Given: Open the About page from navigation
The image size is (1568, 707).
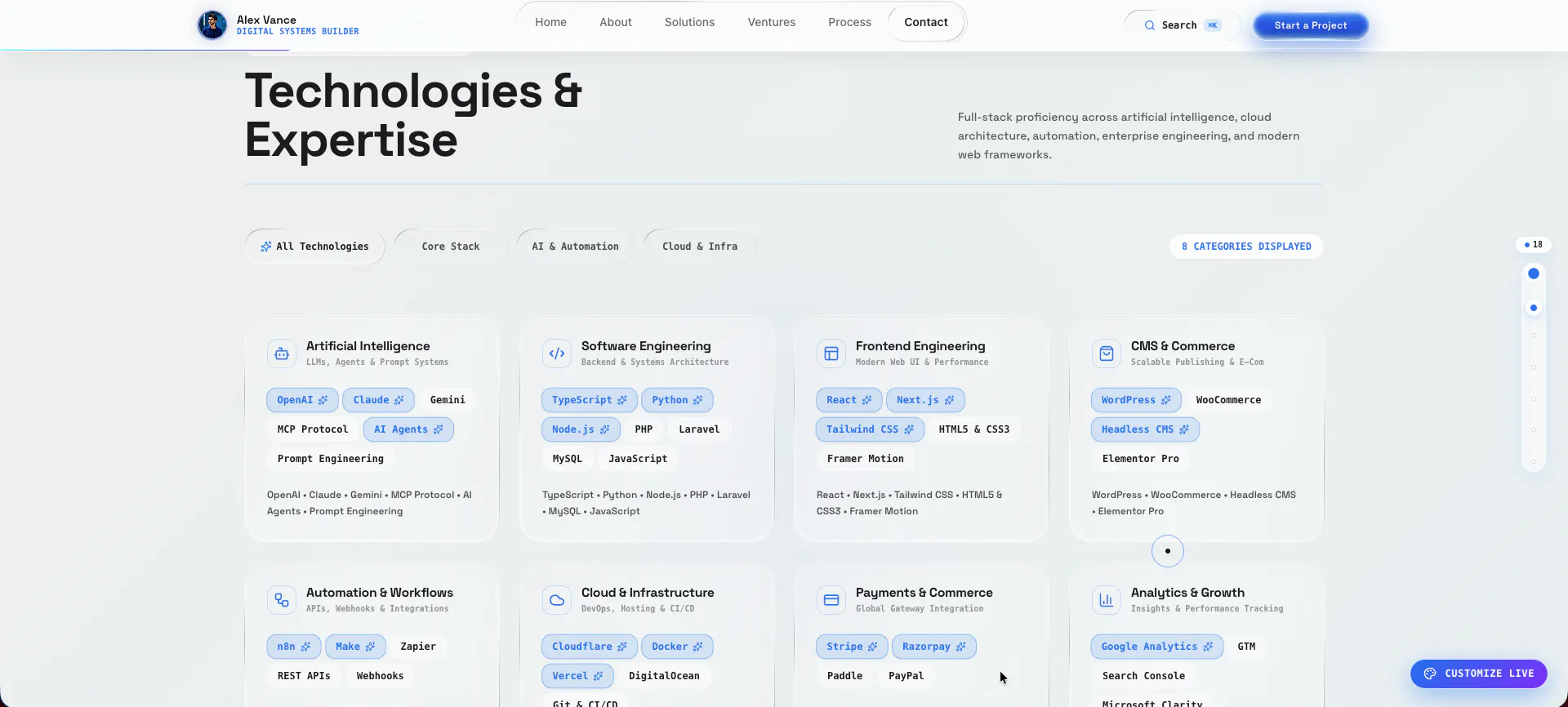Looking at the screenshot, I should pyautogui.click(x=616, y=22).
